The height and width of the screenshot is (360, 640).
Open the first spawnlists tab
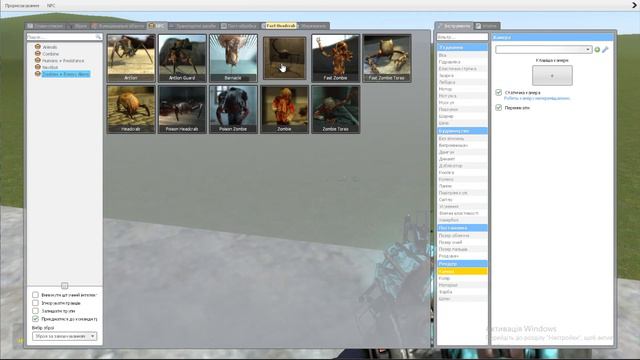(45, 26)
